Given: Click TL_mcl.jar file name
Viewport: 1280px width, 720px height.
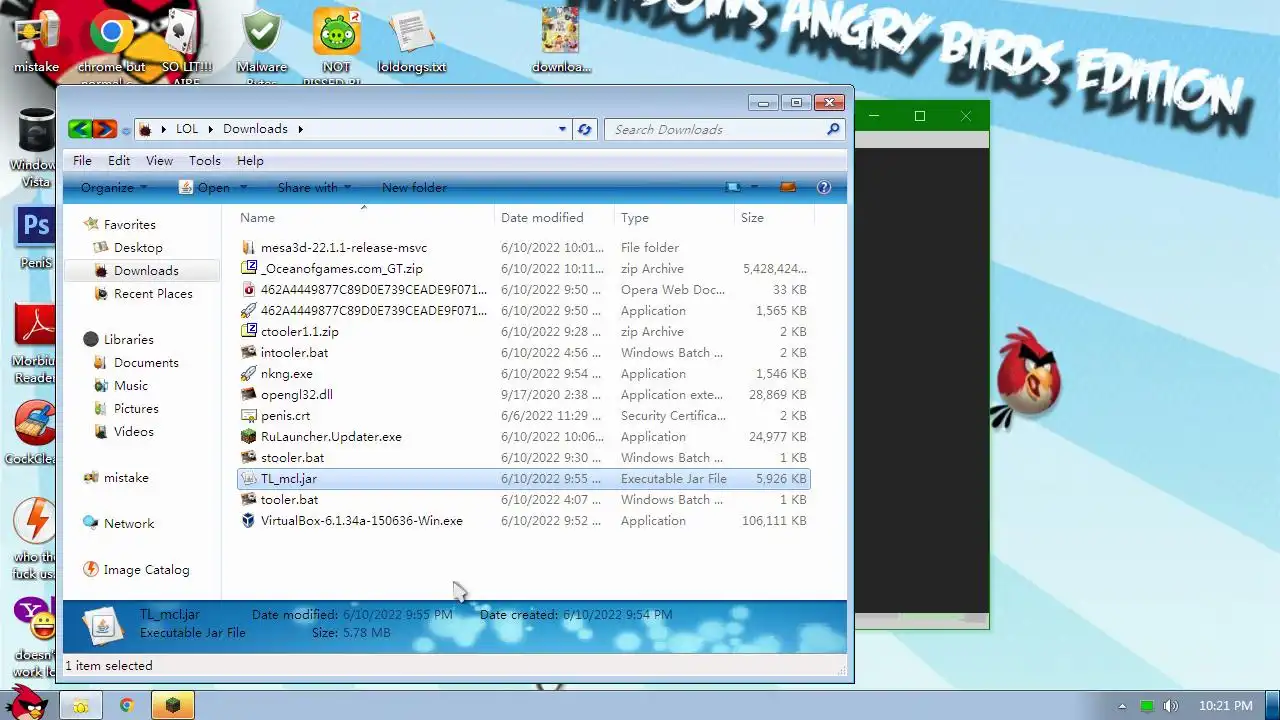Looking at the screenshot, I should [x=288, y=478].
